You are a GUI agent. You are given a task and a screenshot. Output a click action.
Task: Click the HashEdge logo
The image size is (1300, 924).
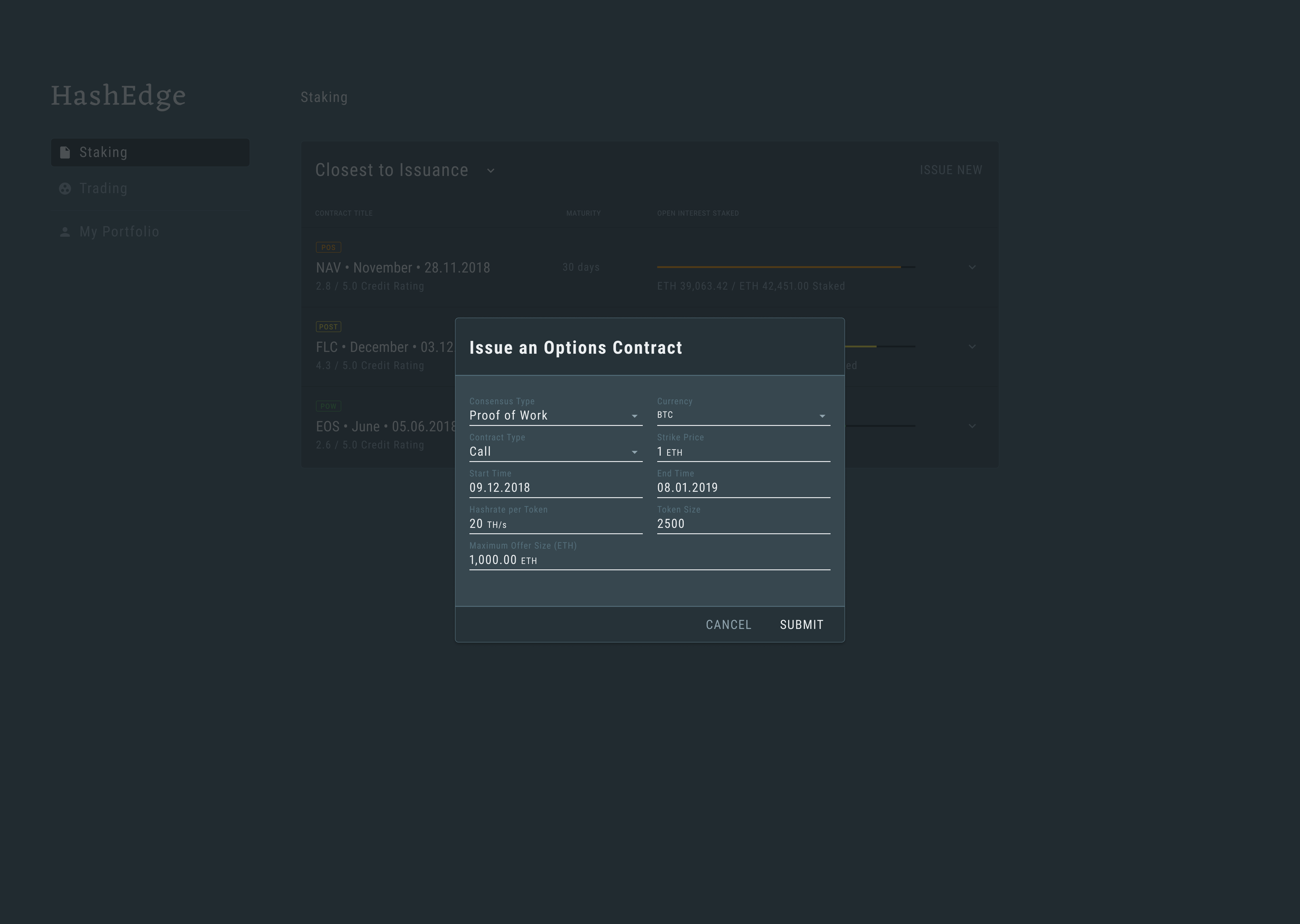coord(118,96)
